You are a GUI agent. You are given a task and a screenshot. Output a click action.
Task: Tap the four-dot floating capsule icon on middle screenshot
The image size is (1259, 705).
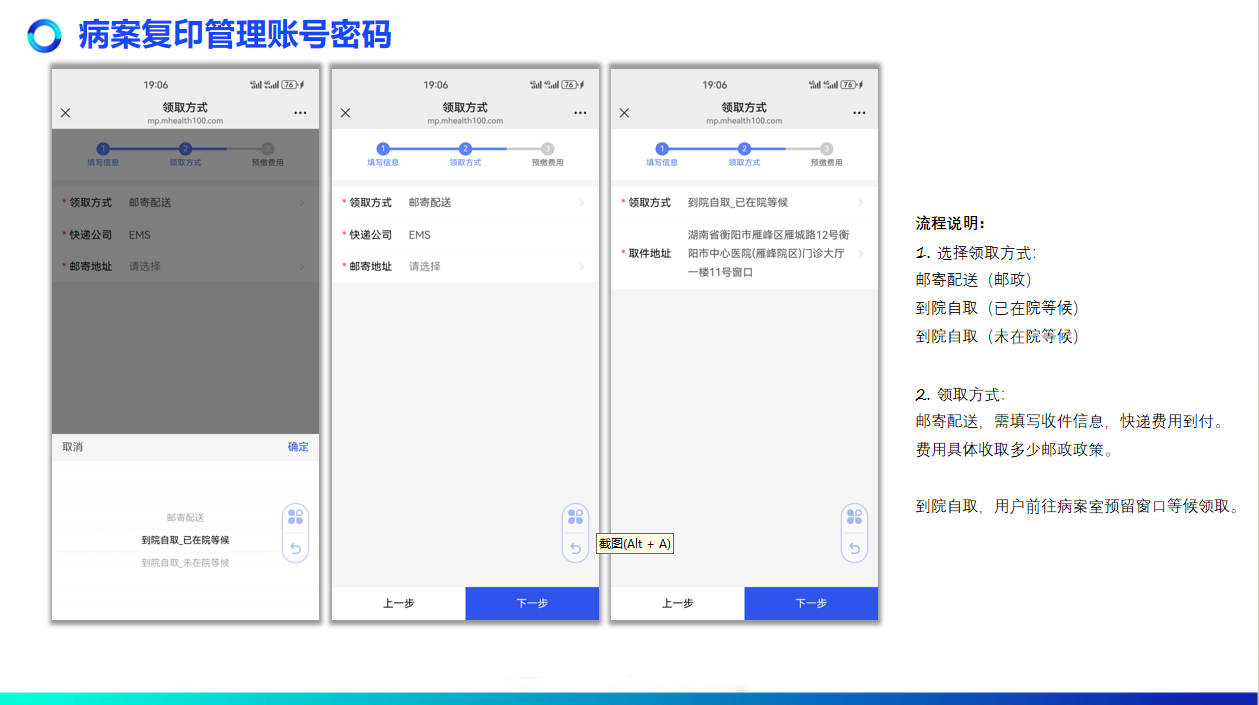tap(574, 516)
